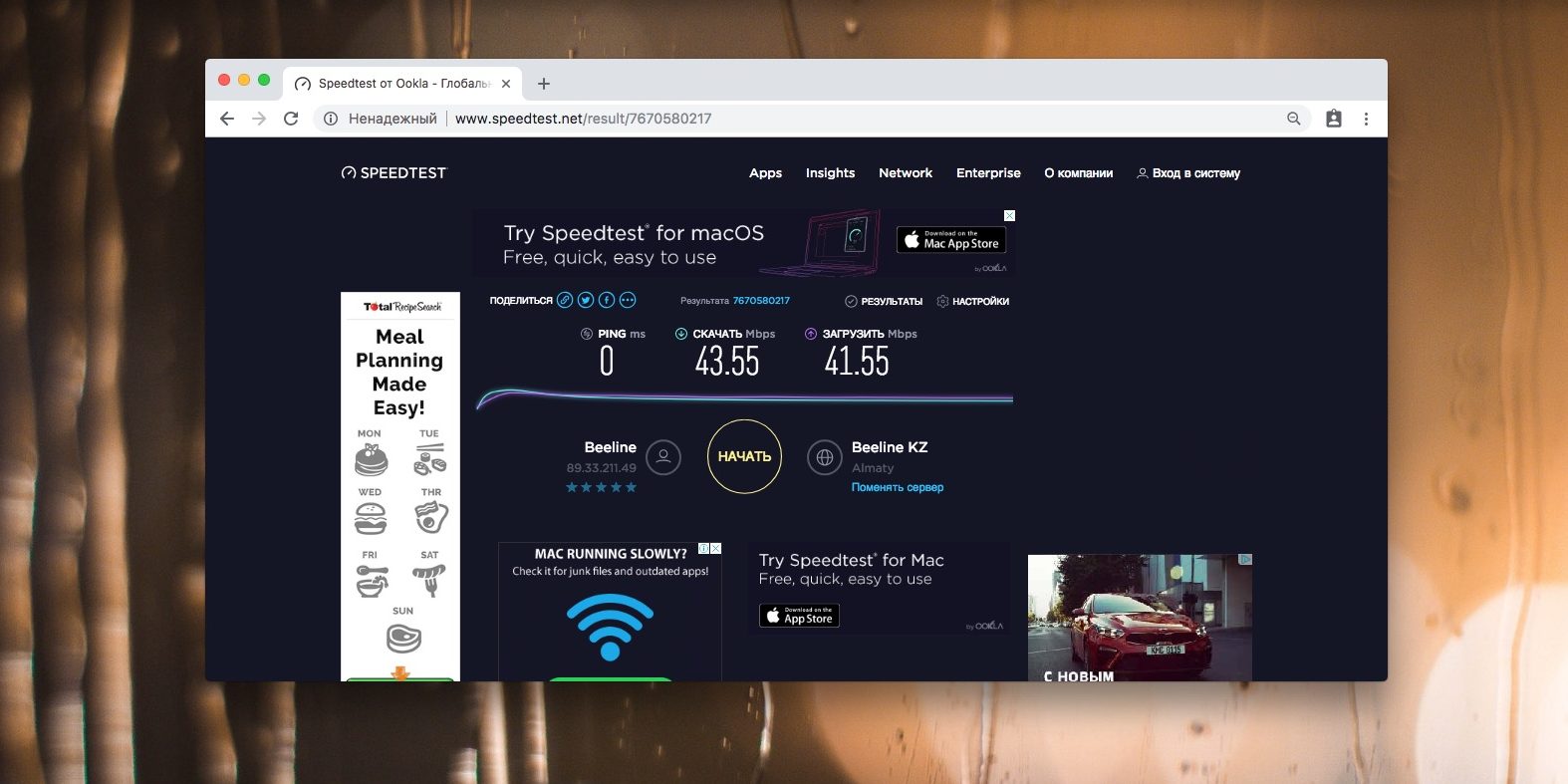Sign in via Вход в систему
Image resolution: width=1568 pixels, height=784 pixels.
click(x=1188, y=172)
